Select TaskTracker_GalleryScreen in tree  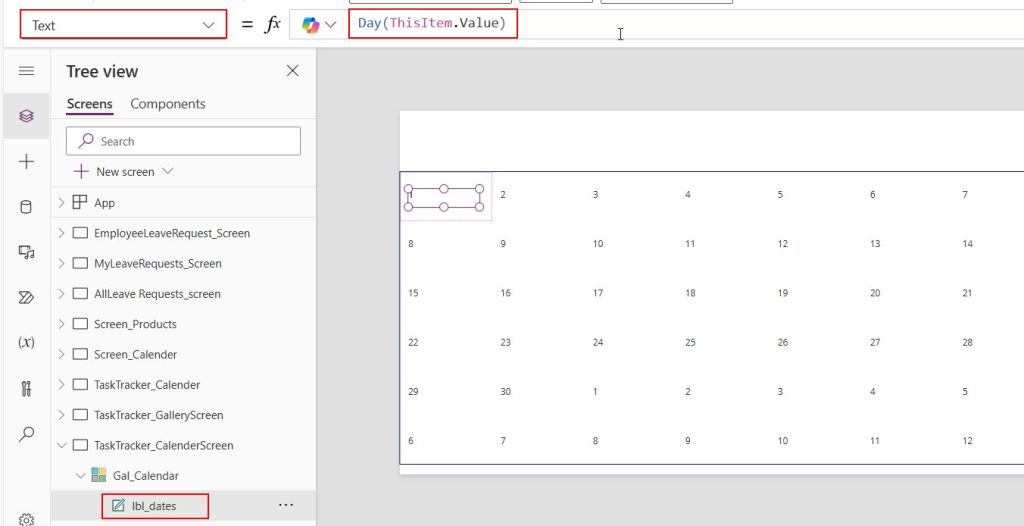pyautogui.click(x=159, y=415)
